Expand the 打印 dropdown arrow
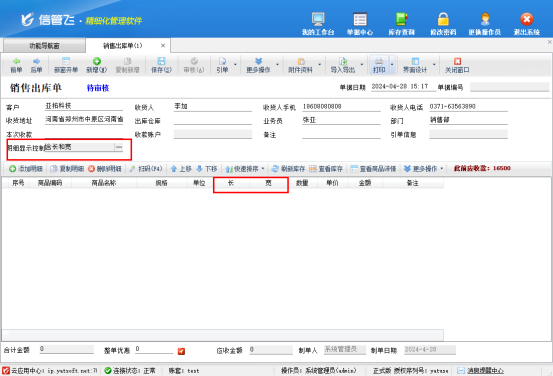The width and height of the screenshot is (553, 376). pyautogui.click(x=392, y=65)
